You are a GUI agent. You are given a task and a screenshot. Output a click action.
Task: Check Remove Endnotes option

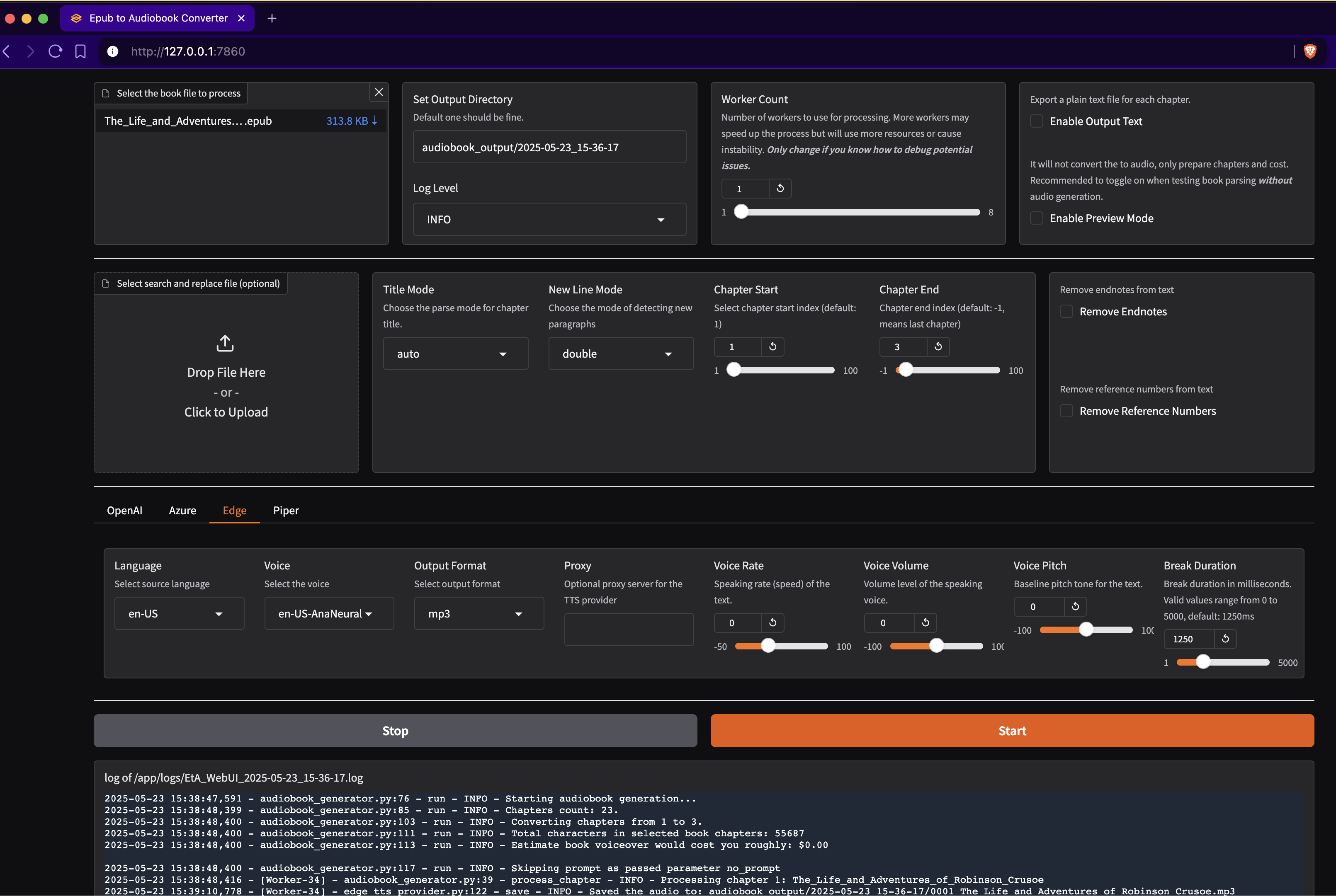[x=1066, y=311]
